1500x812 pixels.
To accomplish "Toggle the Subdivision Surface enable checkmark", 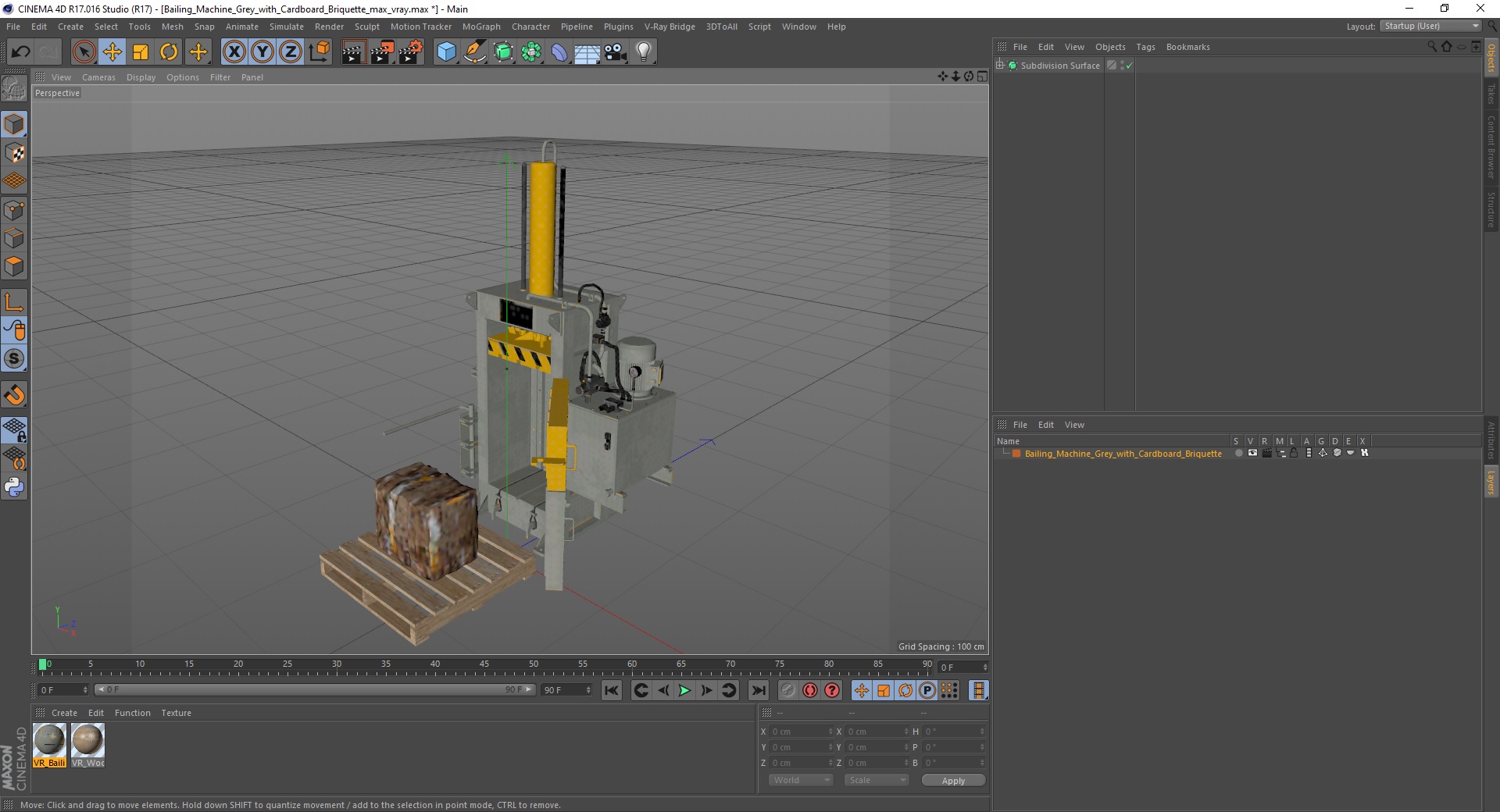I will tap(1129, 66).
